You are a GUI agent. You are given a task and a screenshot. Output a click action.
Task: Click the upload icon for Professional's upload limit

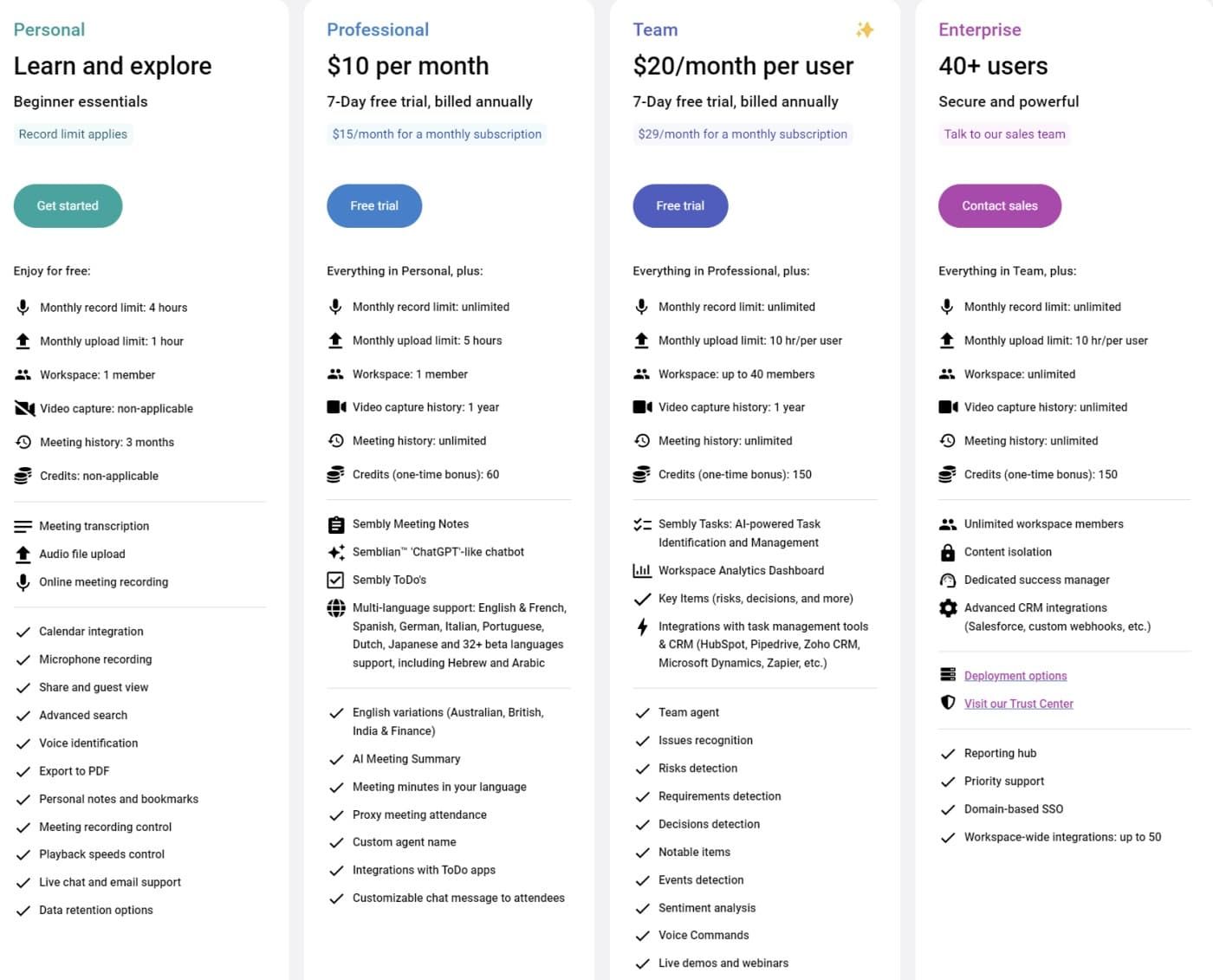[334, 341]
